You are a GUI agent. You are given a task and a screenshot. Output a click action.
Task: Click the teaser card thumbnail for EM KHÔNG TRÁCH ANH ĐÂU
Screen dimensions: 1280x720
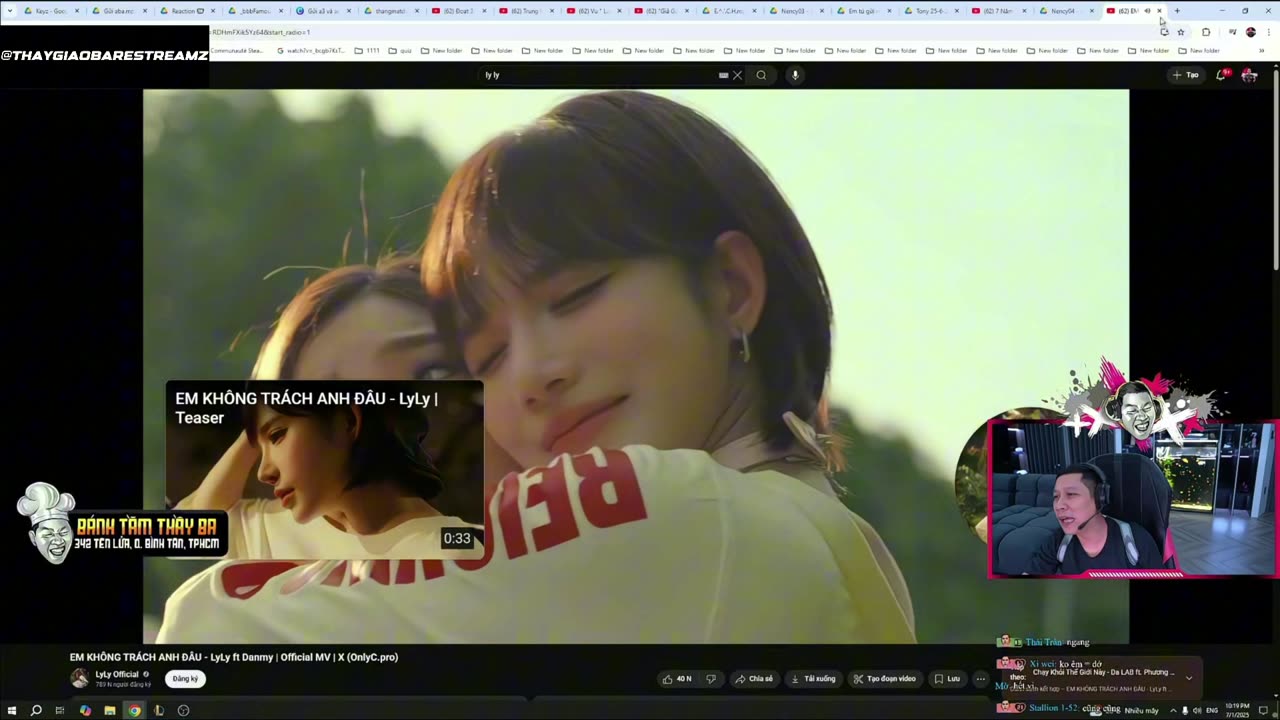[324, 469]
